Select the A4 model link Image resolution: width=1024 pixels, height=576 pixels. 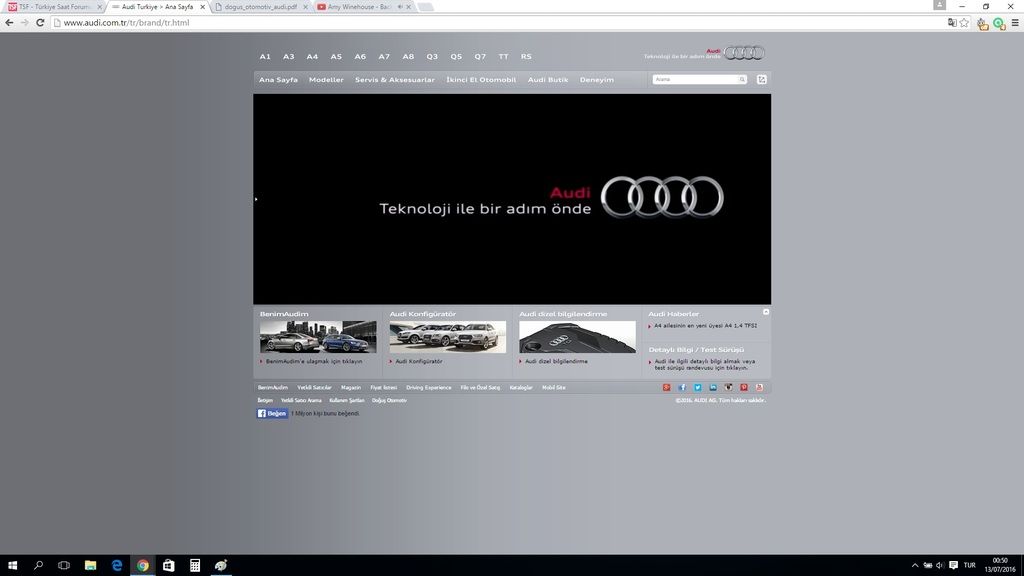coord(312,57)
